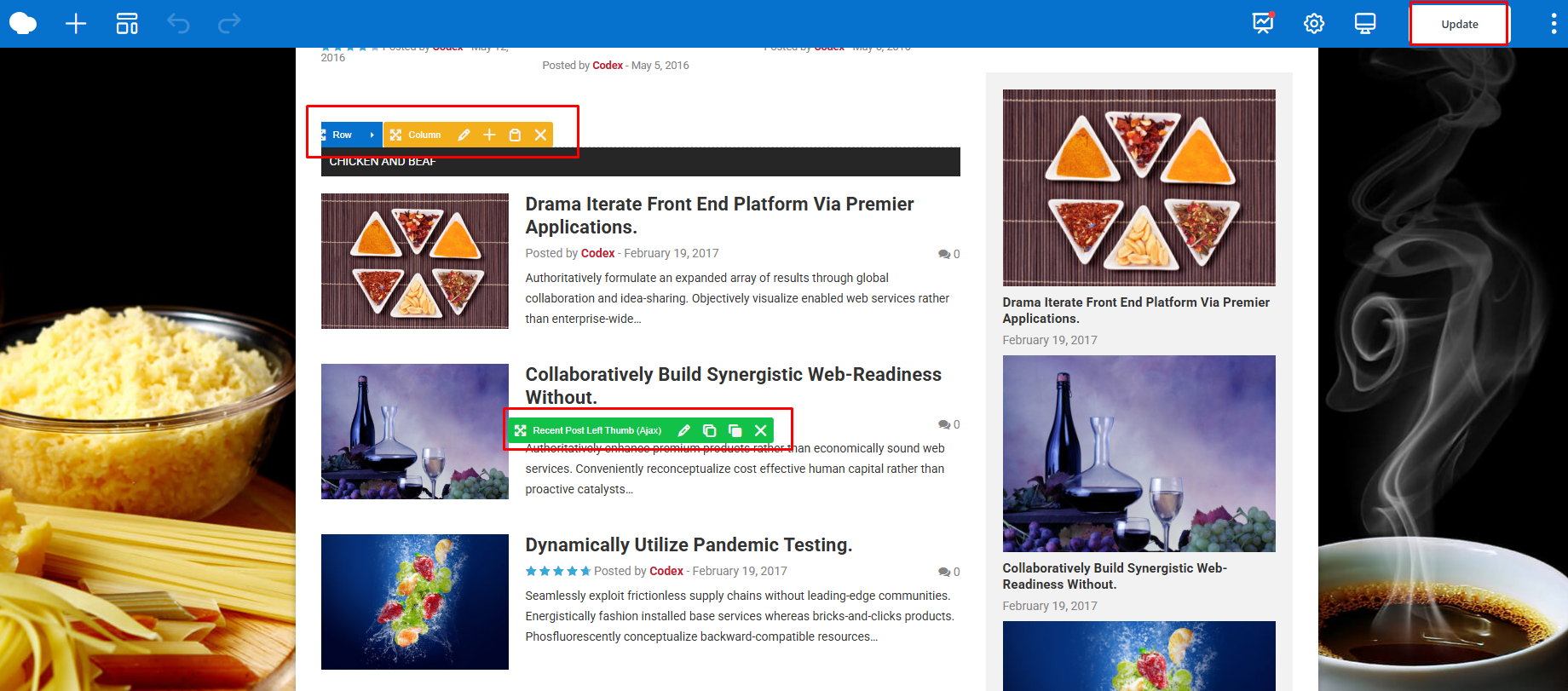Open sidebar Drama Iterate Front End title
This screenshot has width=1568, height=691.
tap(1136, 310)
